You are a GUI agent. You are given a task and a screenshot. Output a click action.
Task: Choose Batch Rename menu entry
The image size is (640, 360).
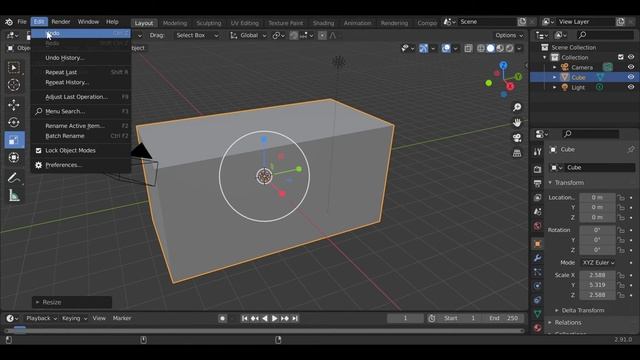[x=81, y=136]
